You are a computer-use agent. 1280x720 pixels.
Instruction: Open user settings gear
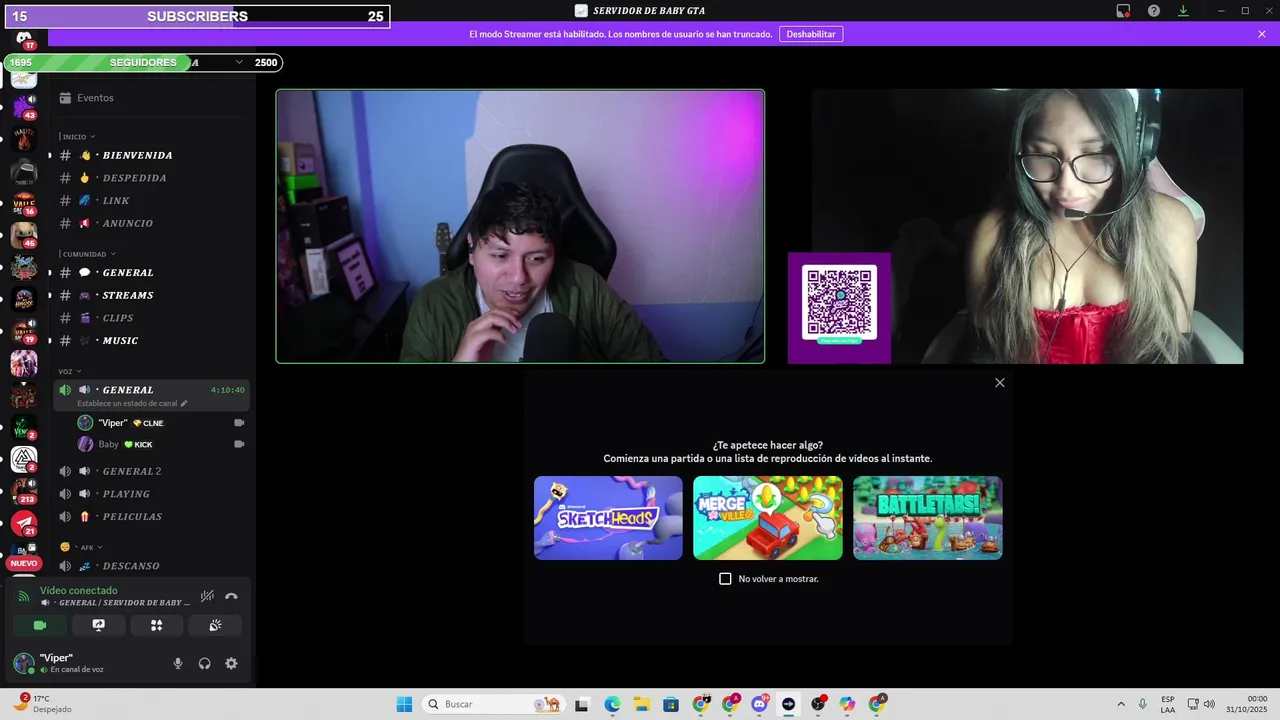[x=231, y=663]
